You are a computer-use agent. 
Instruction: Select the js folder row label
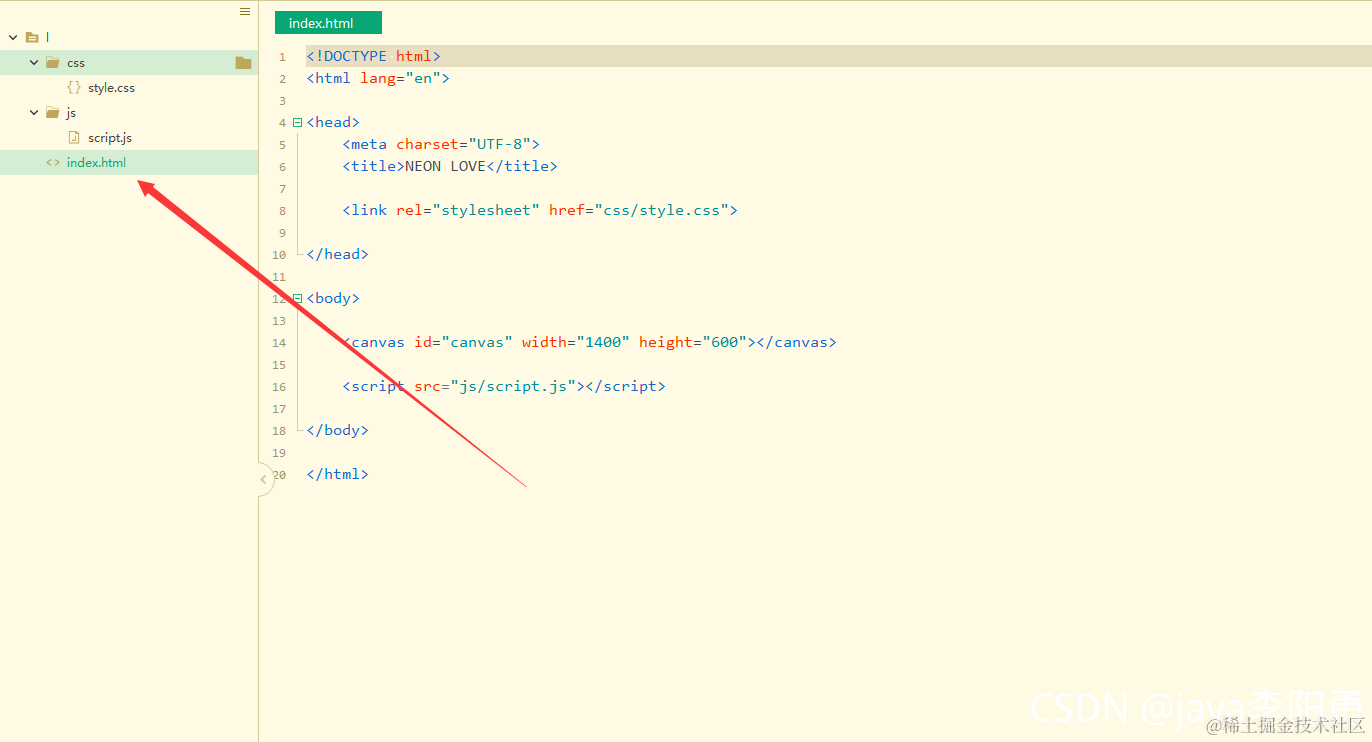click(x=71, y=113)
